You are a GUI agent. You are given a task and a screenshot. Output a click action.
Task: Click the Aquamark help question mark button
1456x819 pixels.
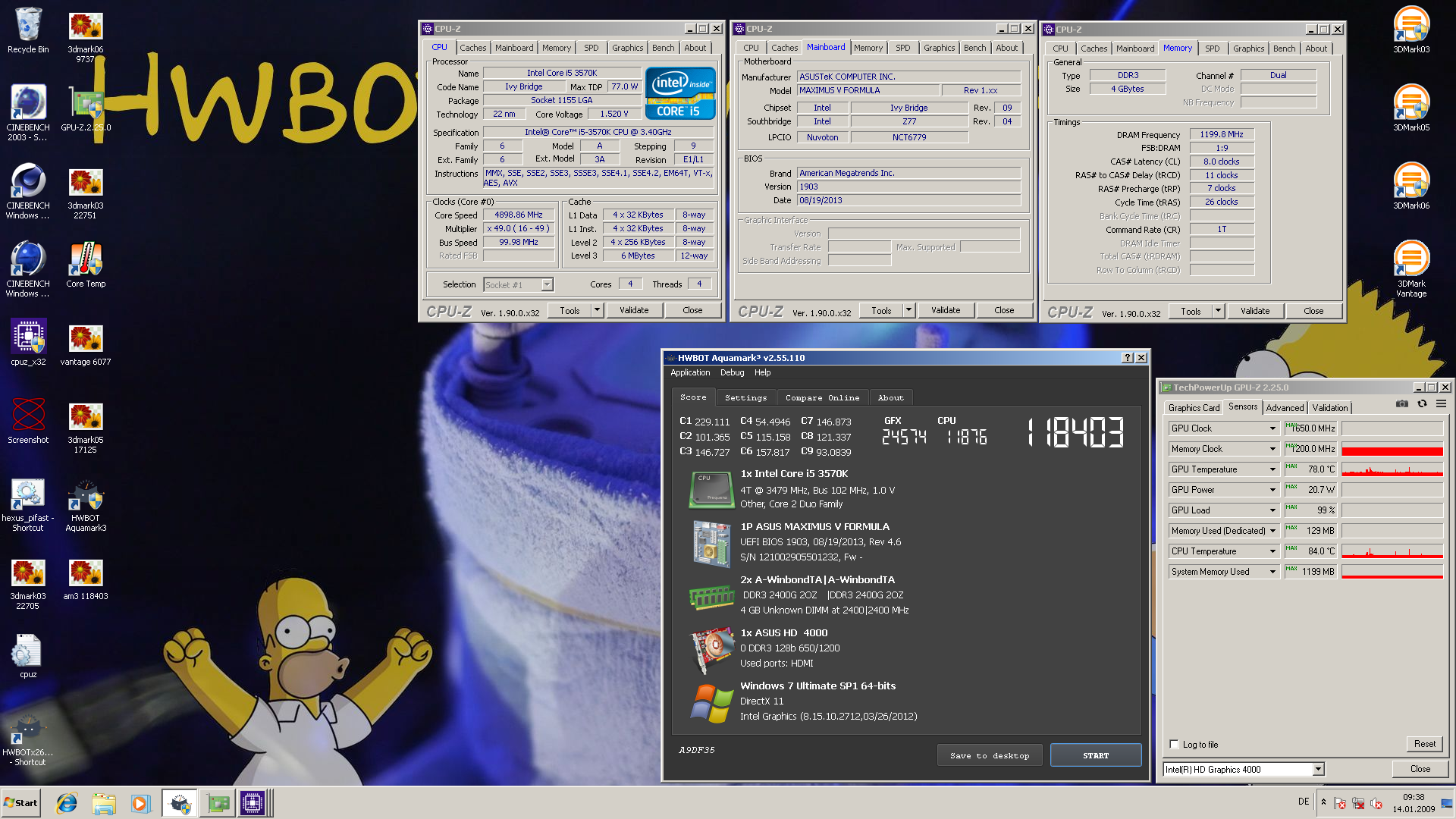click(1127, 358)
